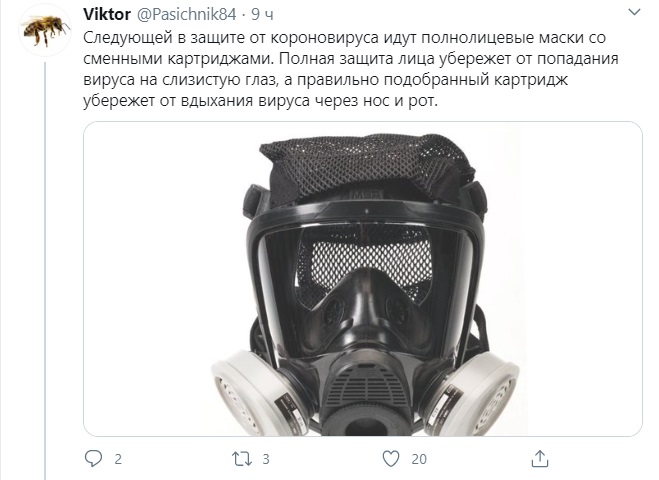Click the vertical thread line below the avatar
The height and width of the screenshot is (480, 659).
coord(45,270)
